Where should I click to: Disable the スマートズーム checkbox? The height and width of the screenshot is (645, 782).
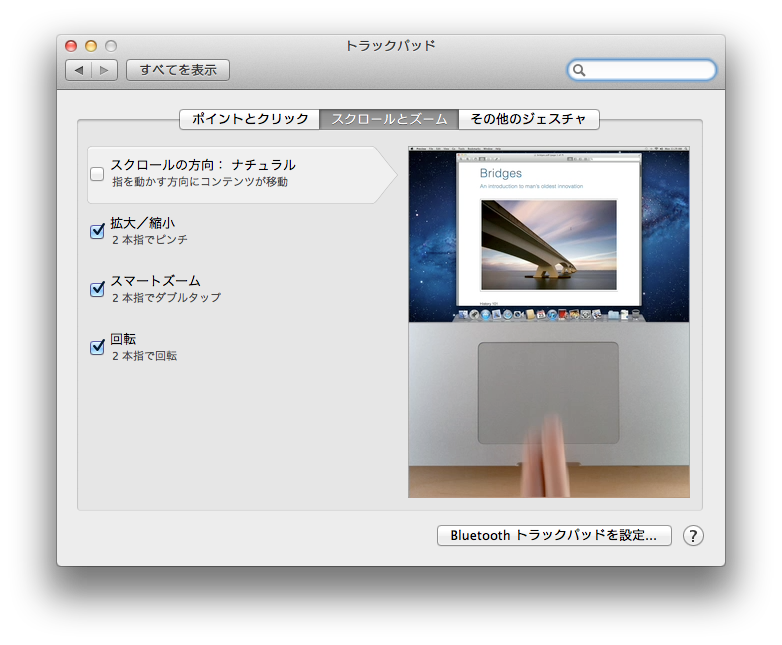coord(97,289)
